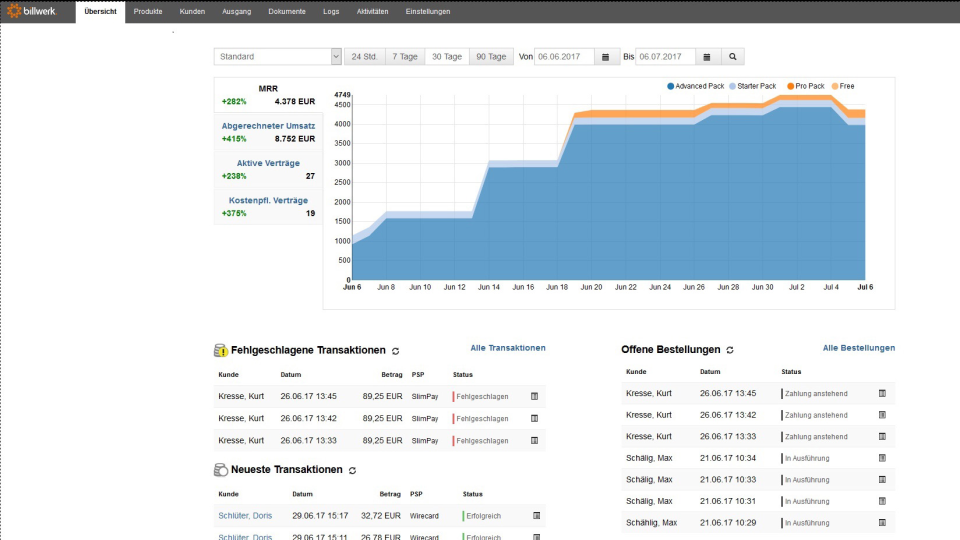Open details icon for failed transaction 13:33
960x540 pixels.
[x=534, y=441]
